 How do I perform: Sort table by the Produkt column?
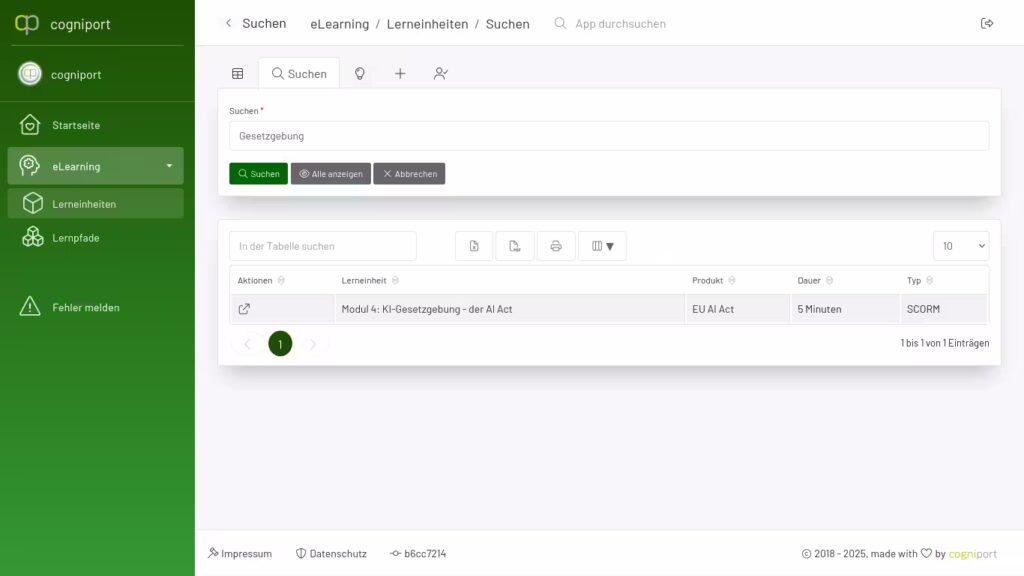point(731,281)
